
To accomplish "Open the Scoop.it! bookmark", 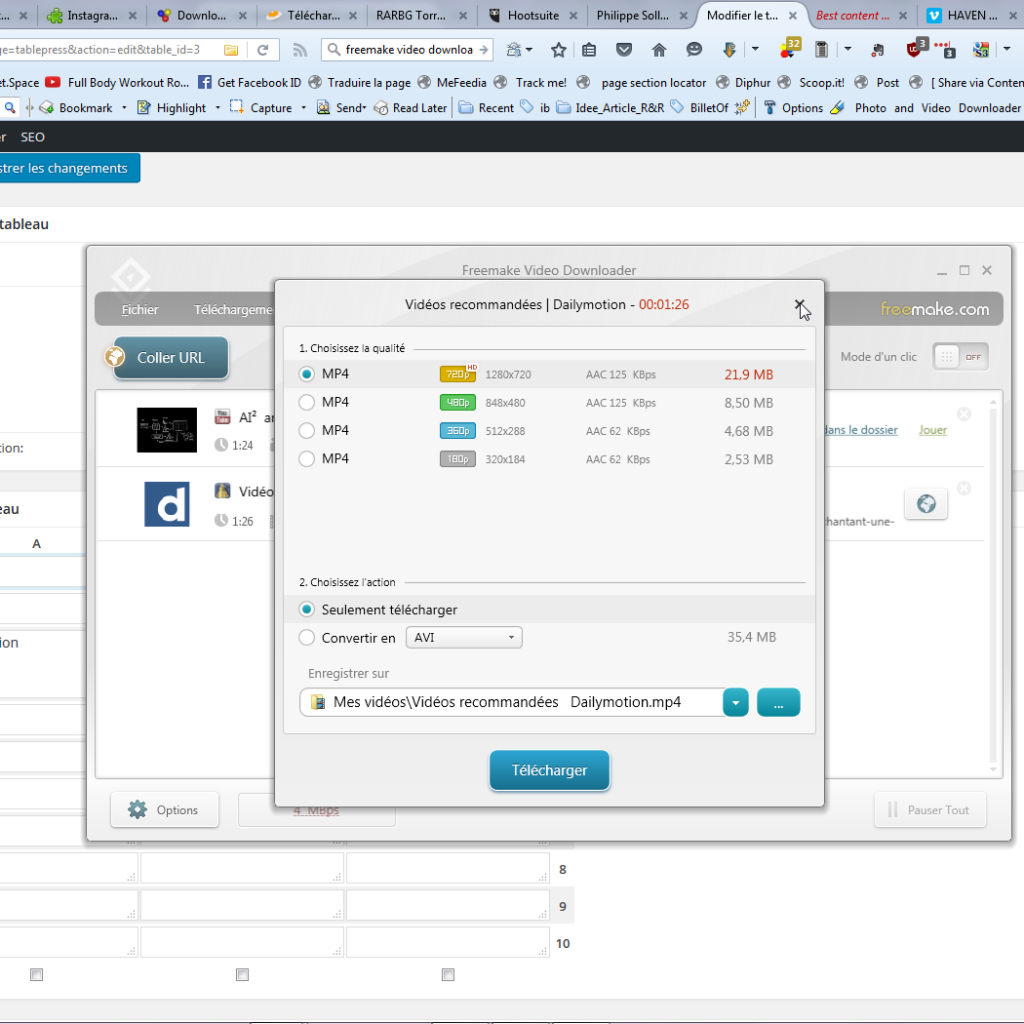I will tap(812, 82).
